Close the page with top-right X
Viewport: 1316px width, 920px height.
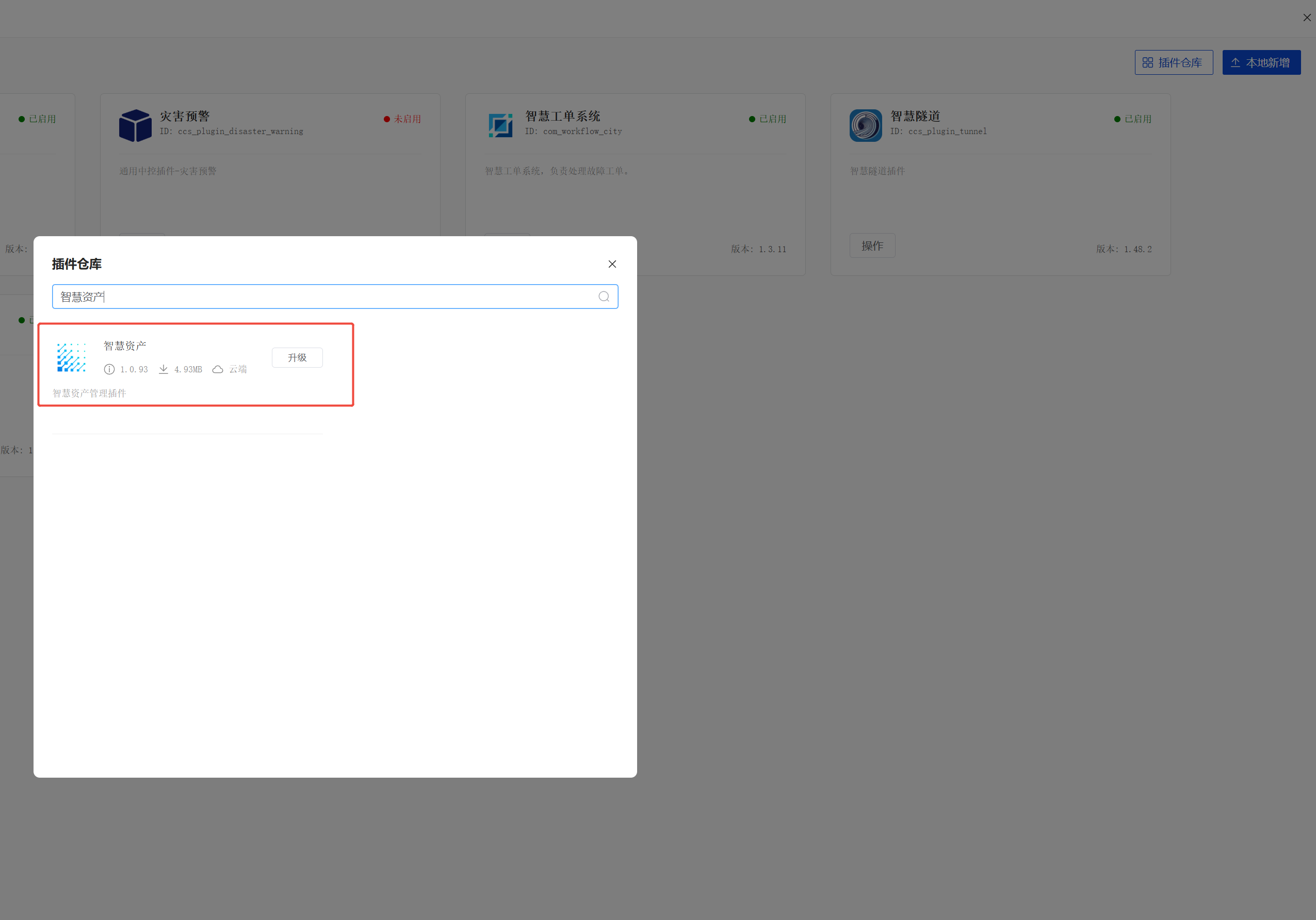coord(1307,18)
